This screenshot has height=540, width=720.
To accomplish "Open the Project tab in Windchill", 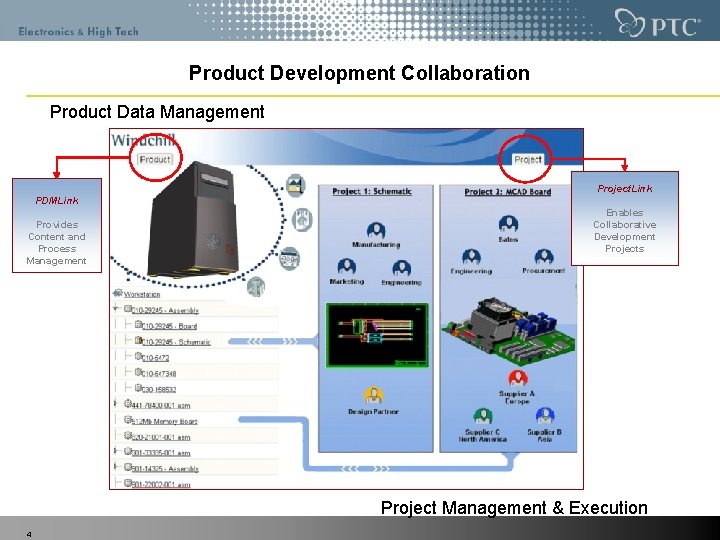I will pos(528,159).
